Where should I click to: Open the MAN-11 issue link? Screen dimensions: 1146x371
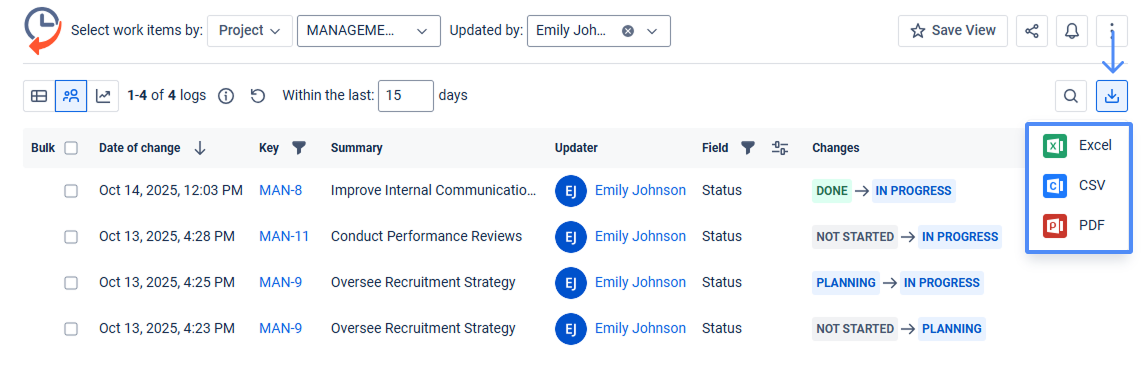(284, 237)
